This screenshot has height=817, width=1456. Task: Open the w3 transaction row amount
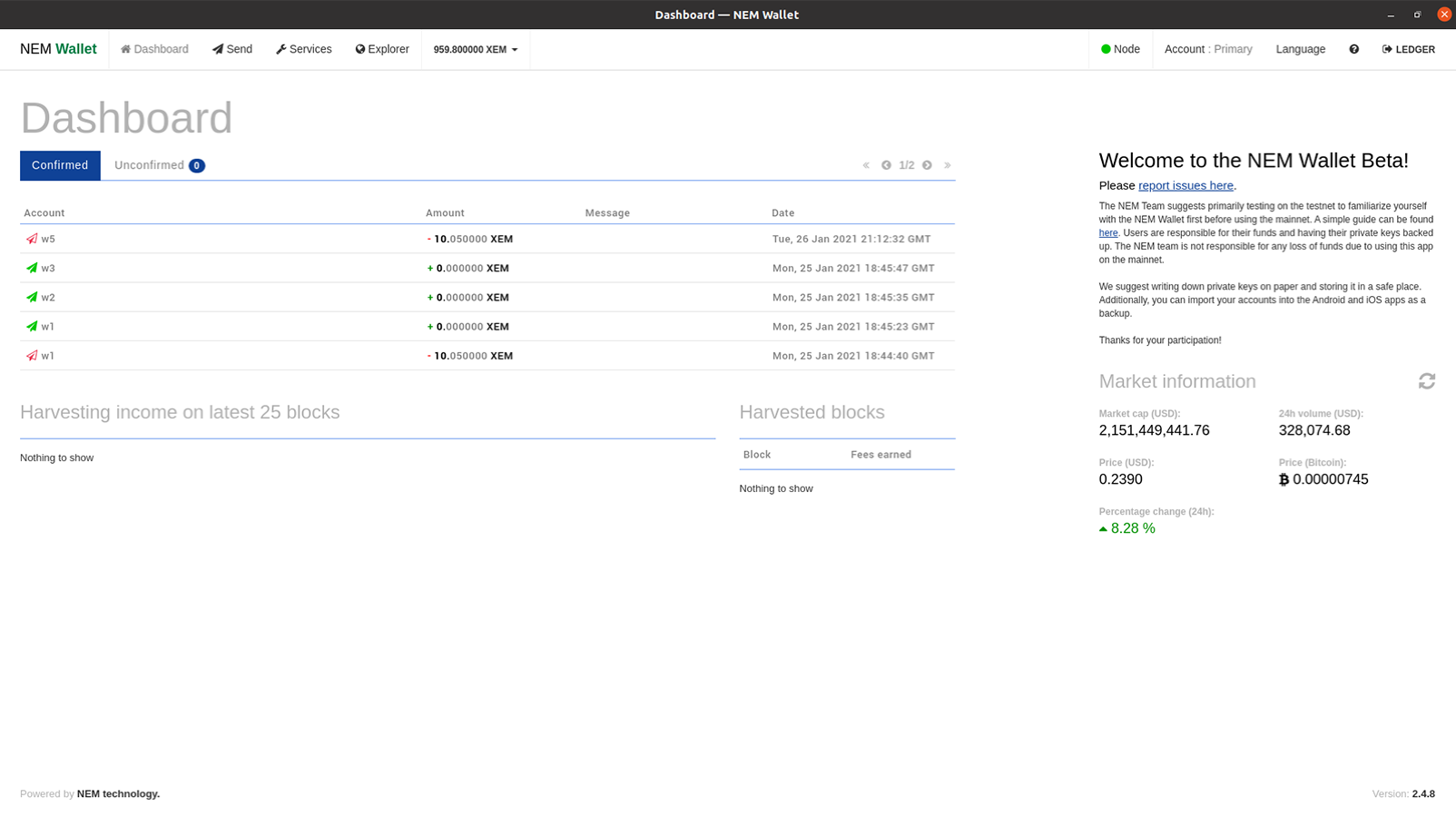click(x=467, y=268)
